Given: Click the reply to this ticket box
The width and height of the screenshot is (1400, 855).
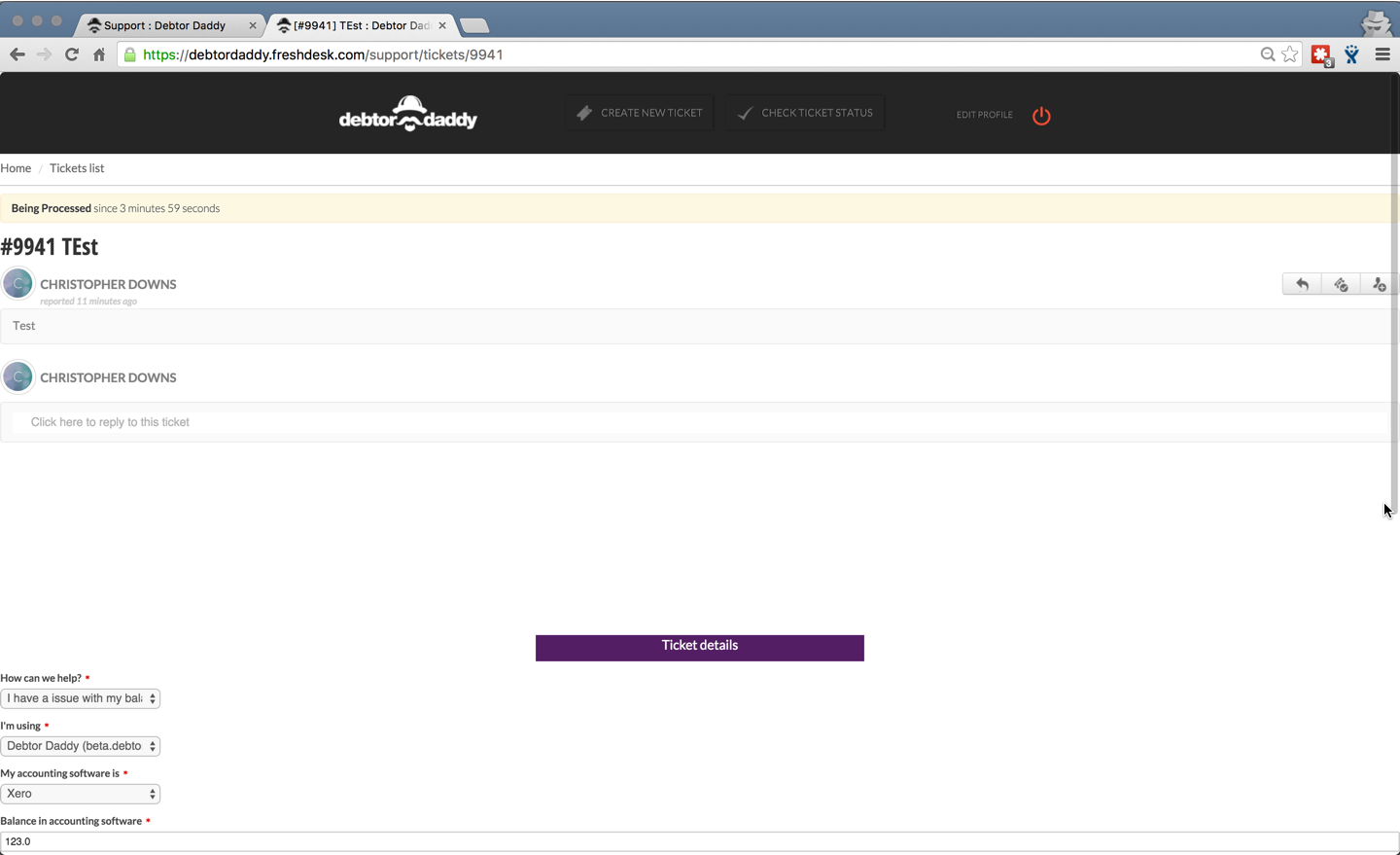Looking at the screenshot, I should [x=700, y=422].
